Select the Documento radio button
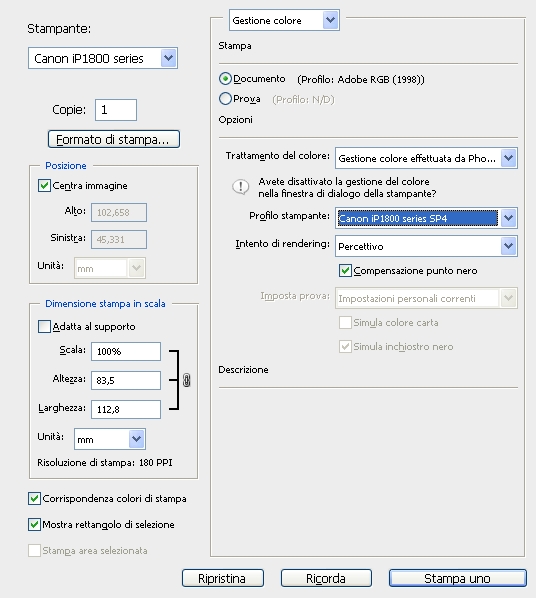This screenshot has width=536, height=598. (225, 79)
